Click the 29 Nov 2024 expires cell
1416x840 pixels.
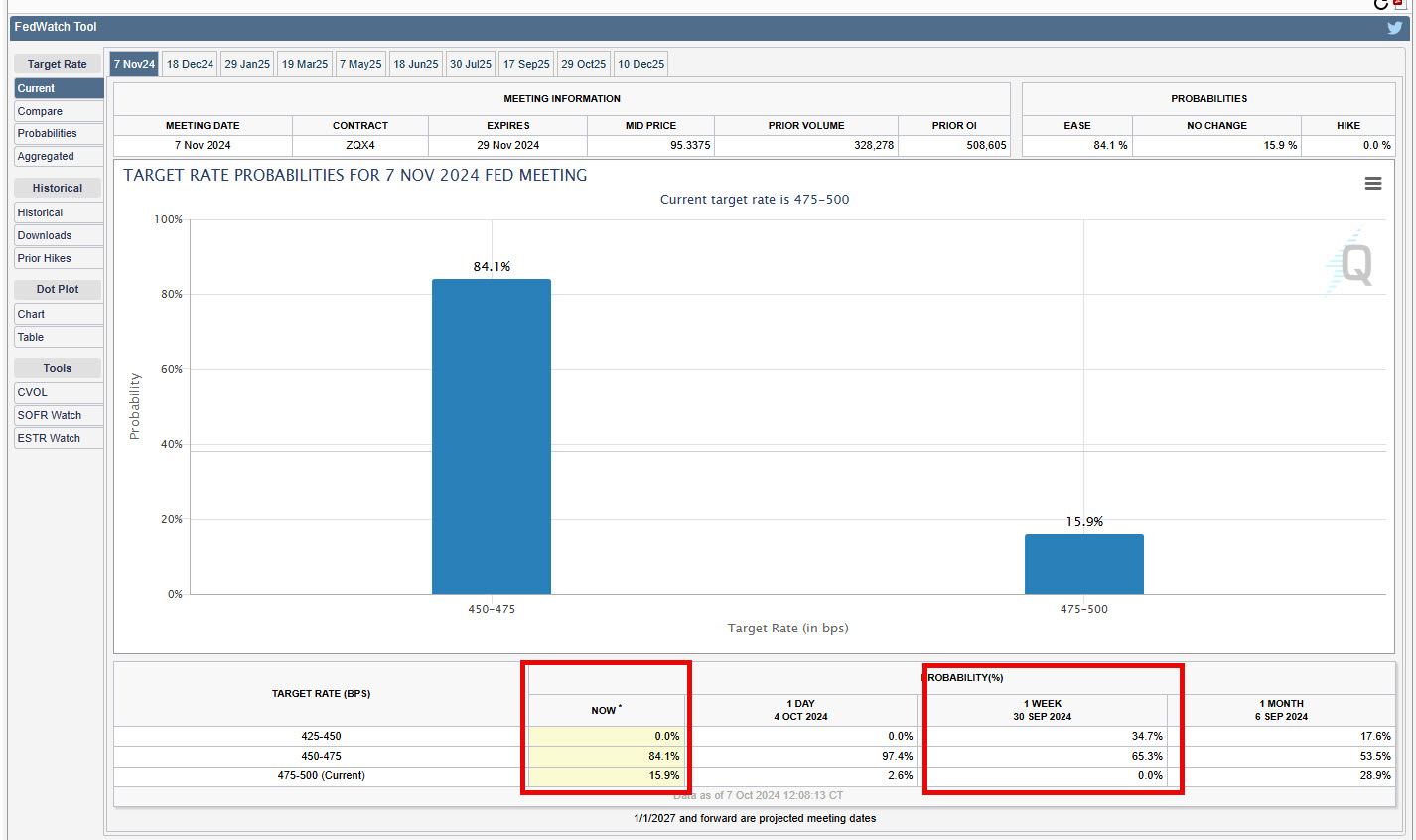[508, 145]
